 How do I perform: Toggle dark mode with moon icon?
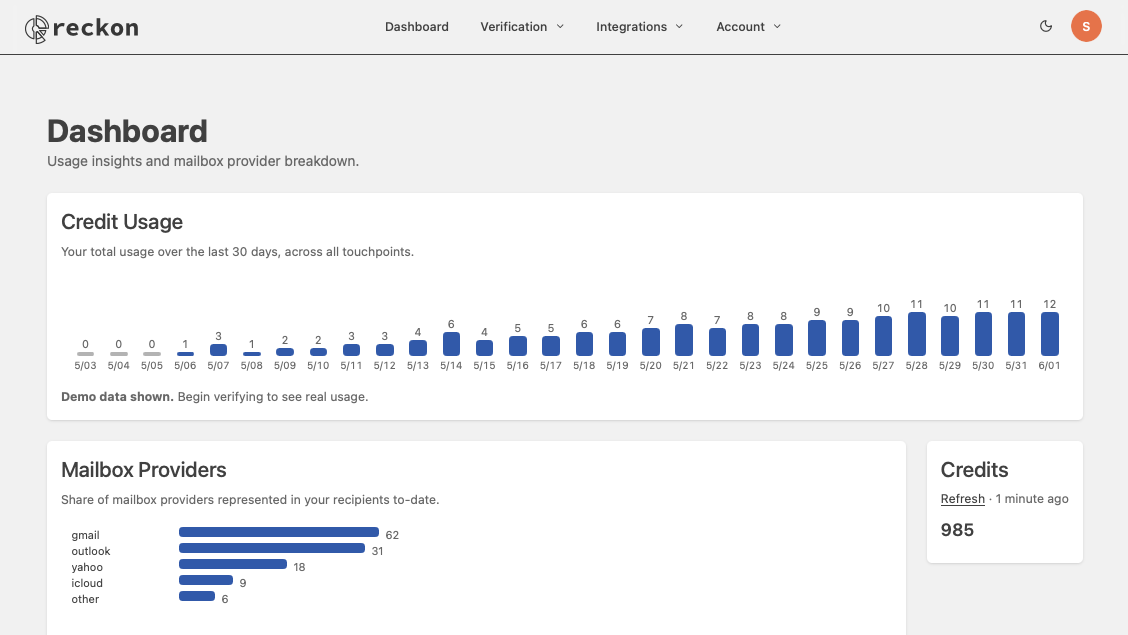[1046, 27]
